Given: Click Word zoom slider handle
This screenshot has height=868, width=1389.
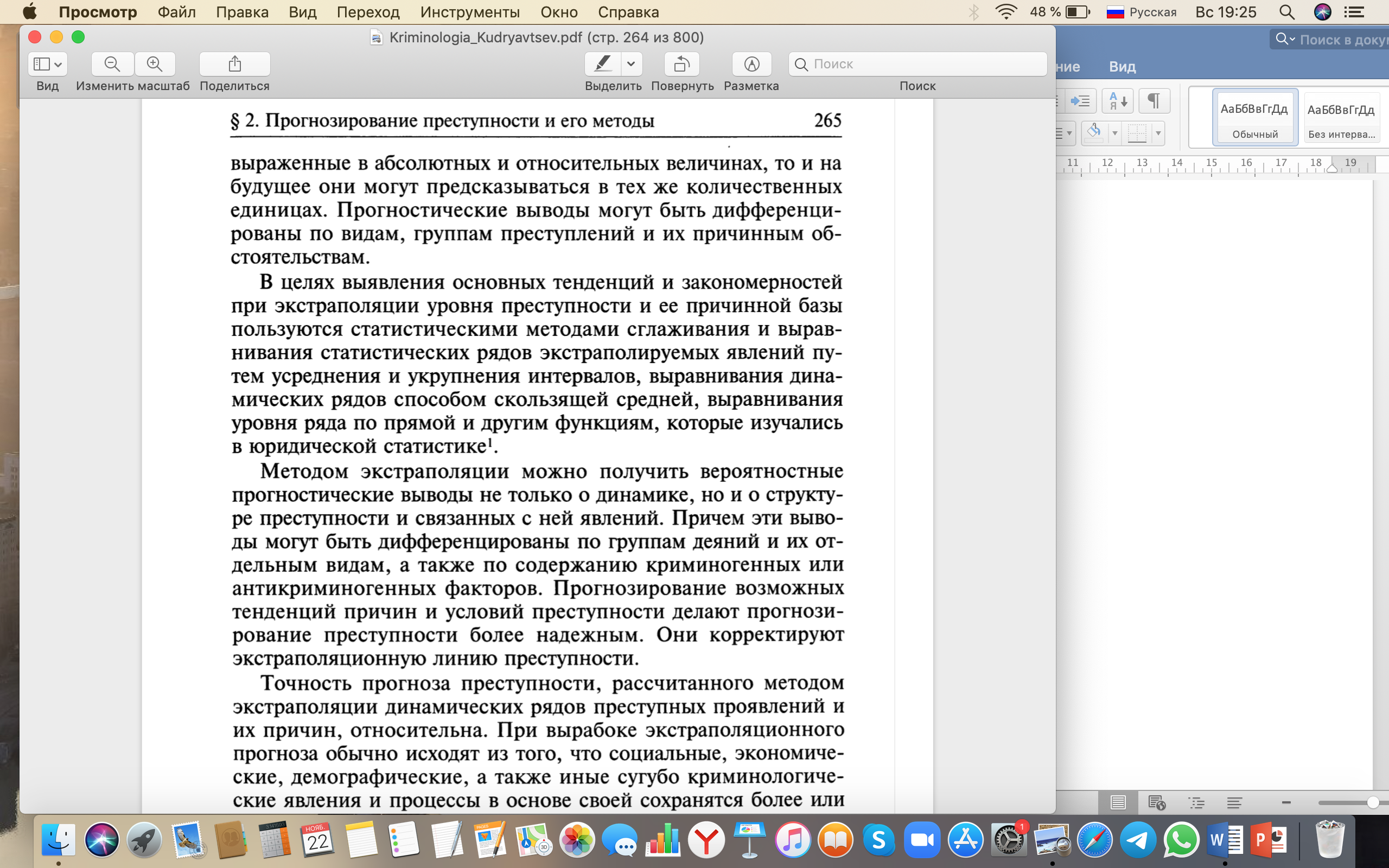Looking at the screenshot, I should click(1372, 802).
